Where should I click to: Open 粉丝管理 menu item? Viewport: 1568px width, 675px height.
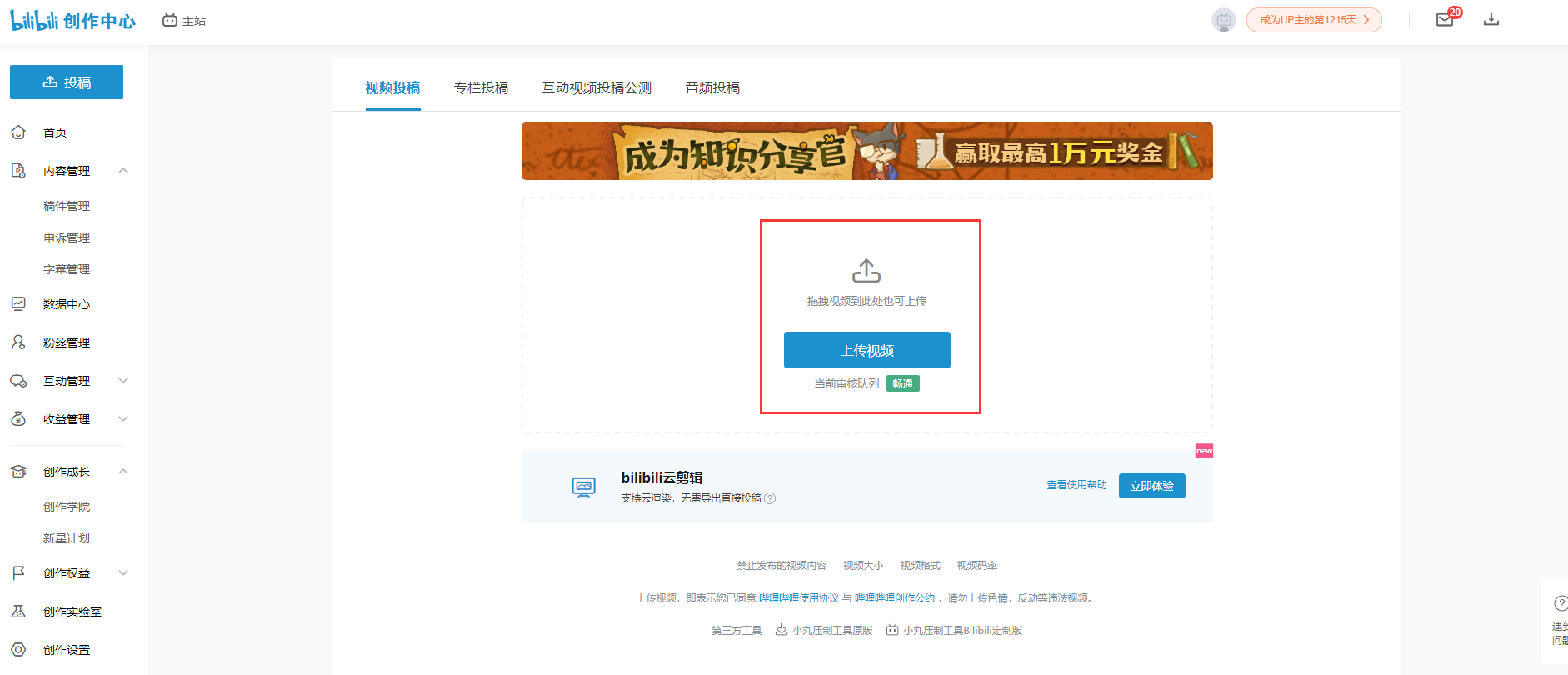tap(67, 342)
